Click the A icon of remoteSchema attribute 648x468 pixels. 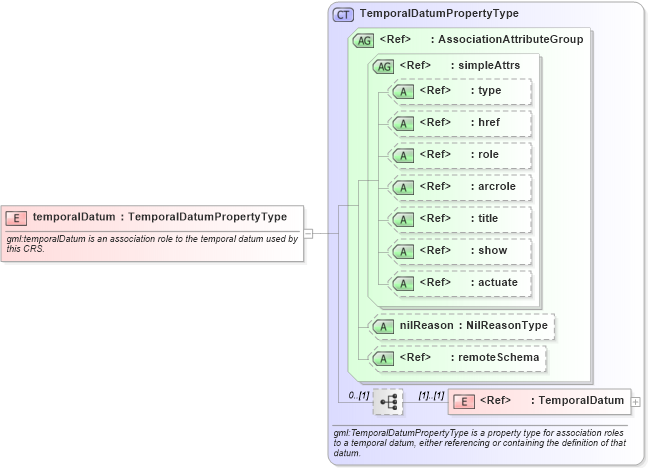click(x=384, y=358)
